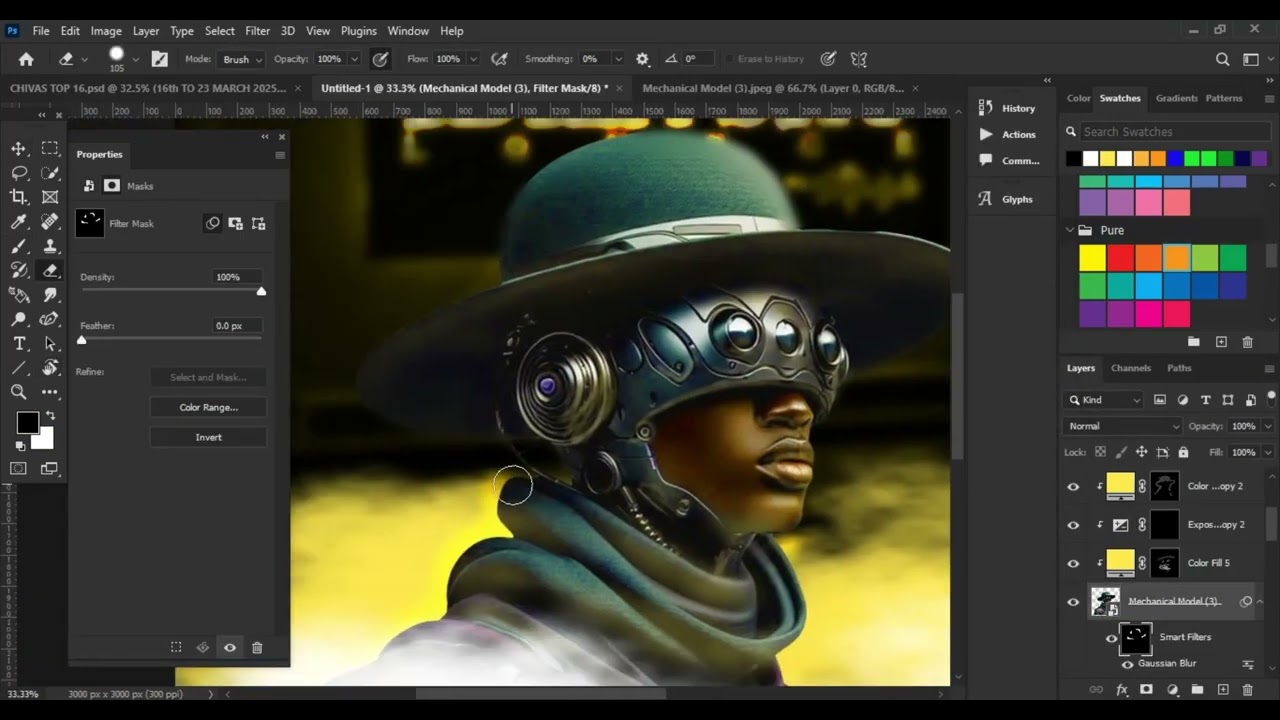
Task: Open the eraser Mode dropdown
Action: coord(242,59)
